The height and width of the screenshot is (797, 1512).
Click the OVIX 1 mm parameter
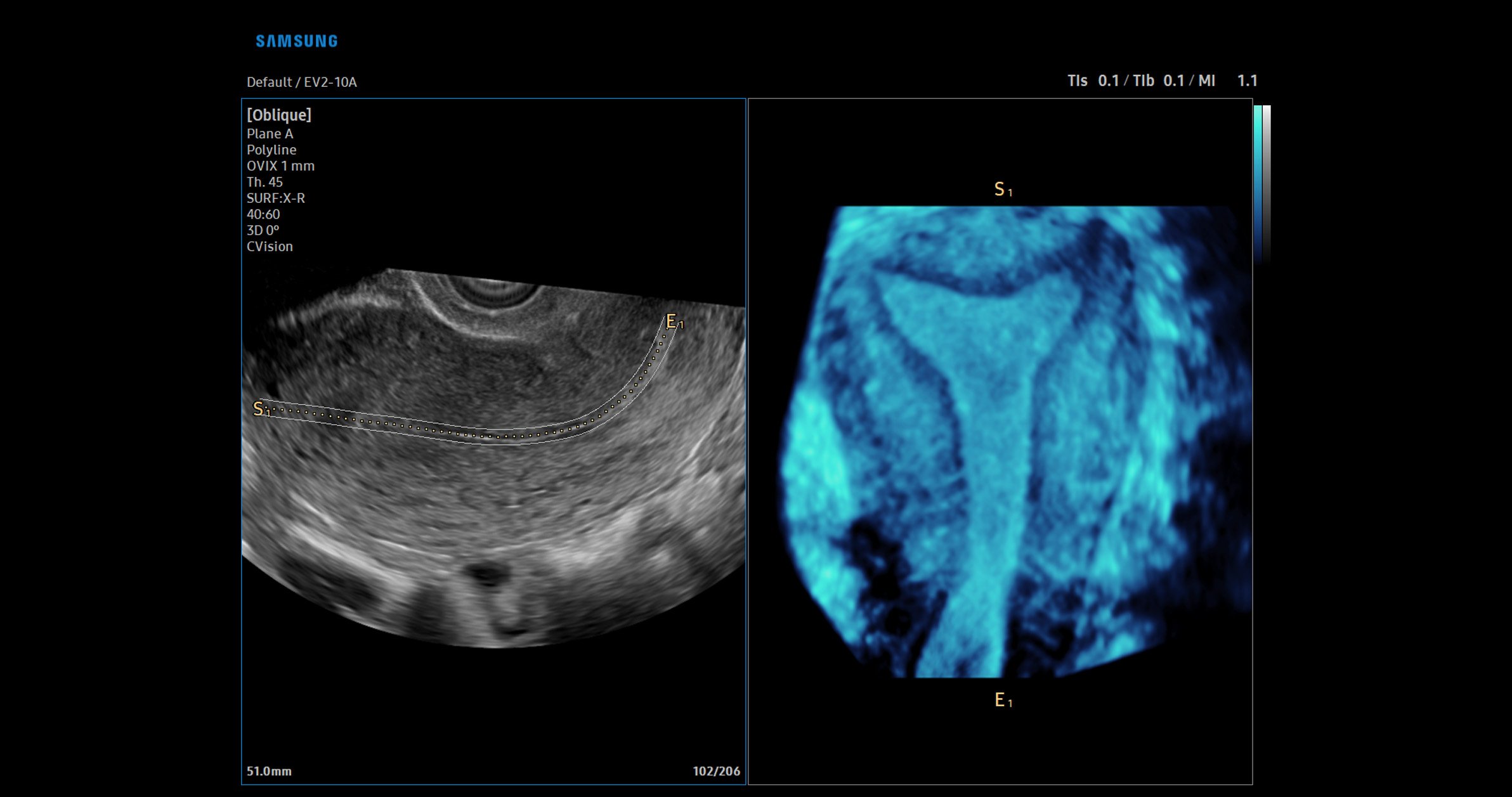(280, 166)
